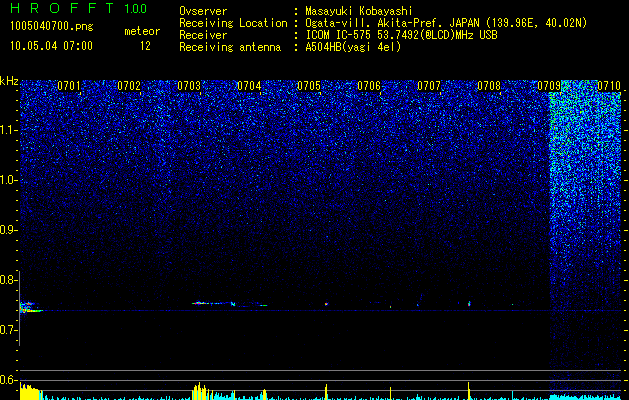The width and height of the screenshot is (629, 400).
Task: Click the date stamp 10.05.04 07:00
Action: (x=51, y=46)
